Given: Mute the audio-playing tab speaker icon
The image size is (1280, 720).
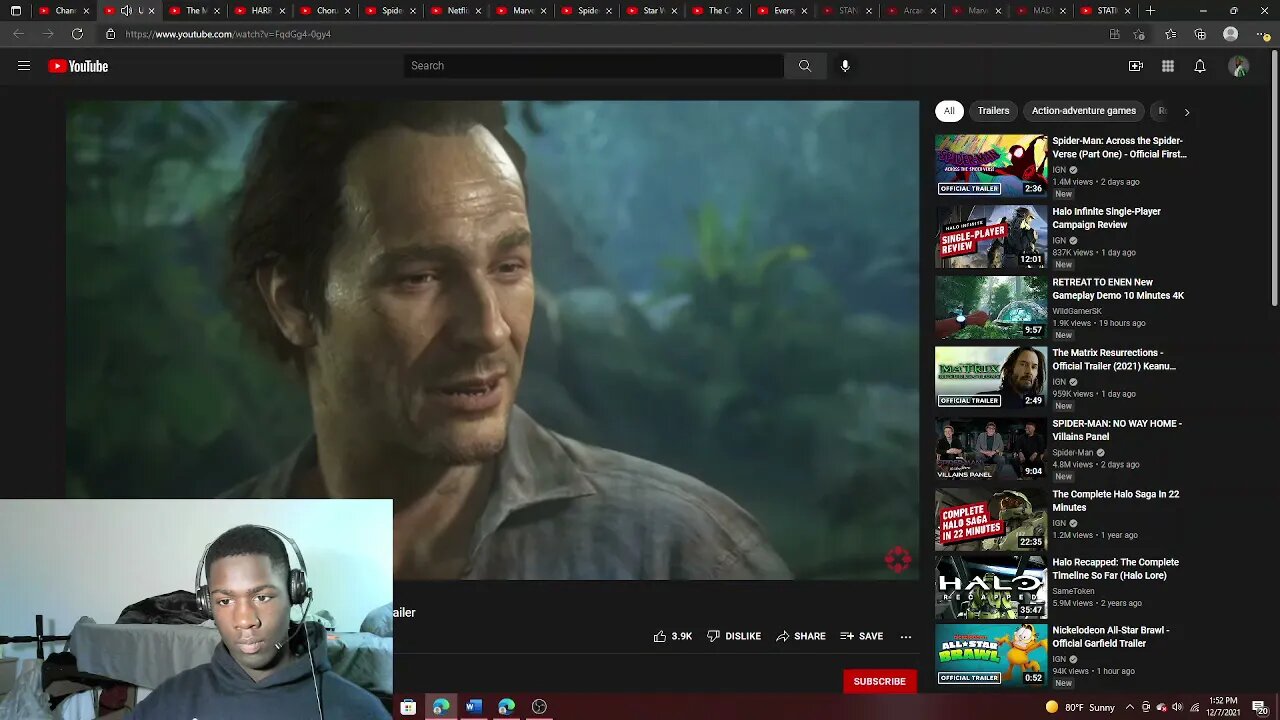Looking at the screenshot, I should (126, 11).
